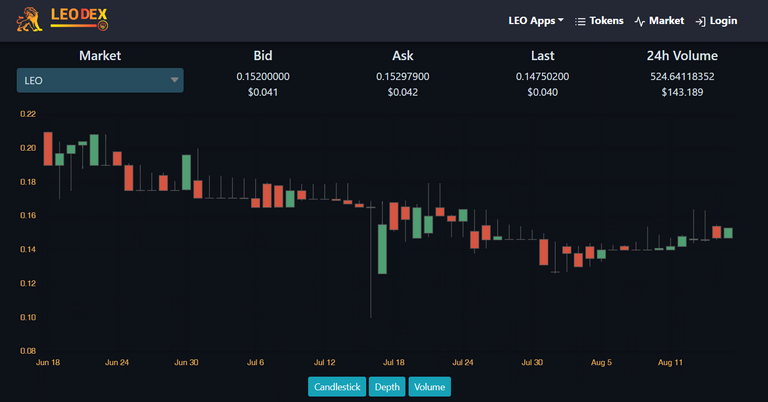This screenshot has height=402, width=768.
Task: Click the Last price 0.14750200
Action: [x=542, y=76]
